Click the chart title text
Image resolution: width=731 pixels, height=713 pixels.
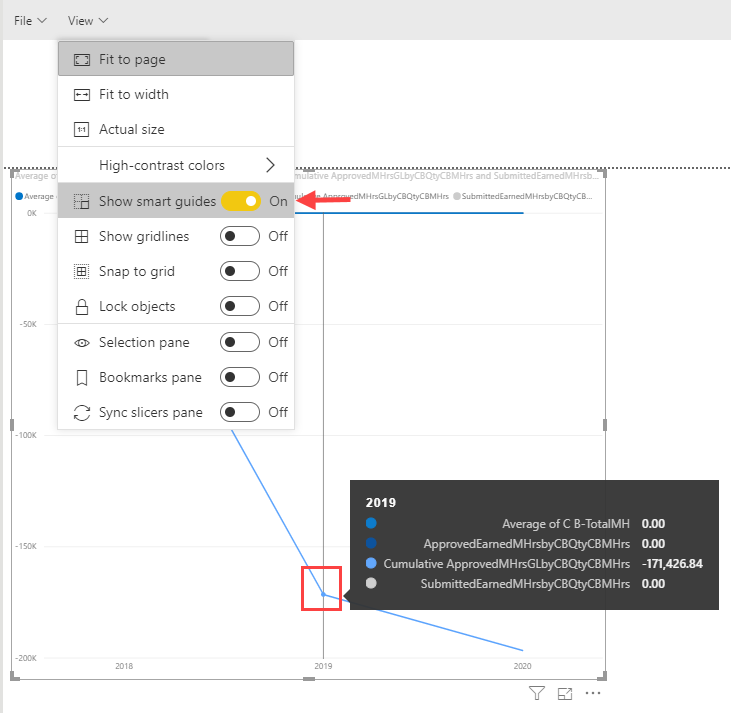446,176
